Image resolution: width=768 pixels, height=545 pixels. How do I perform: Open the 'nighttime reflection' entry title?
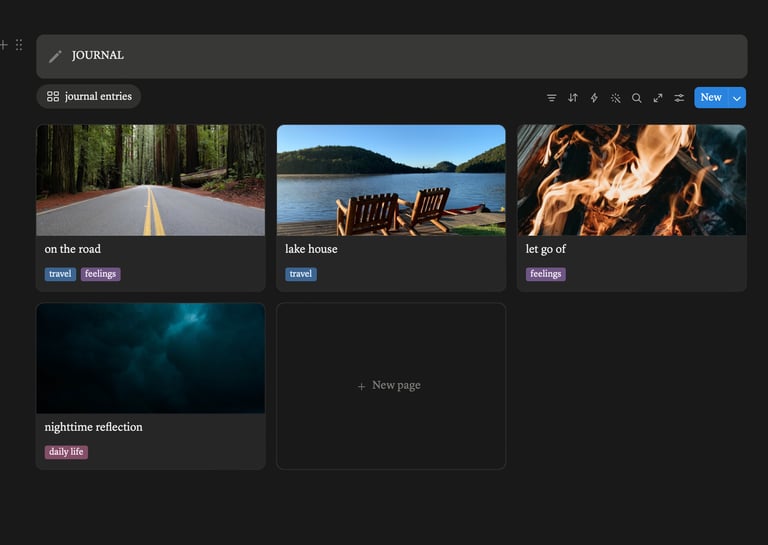(x=94, y=427)
